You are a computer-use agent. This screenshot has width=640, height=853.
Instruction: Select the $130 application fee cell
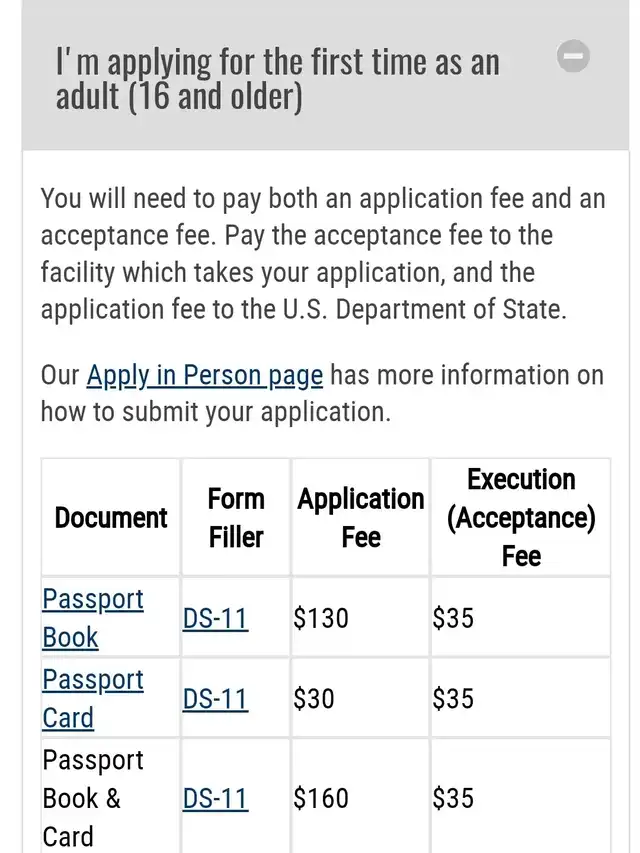click(x=321, y=618)
